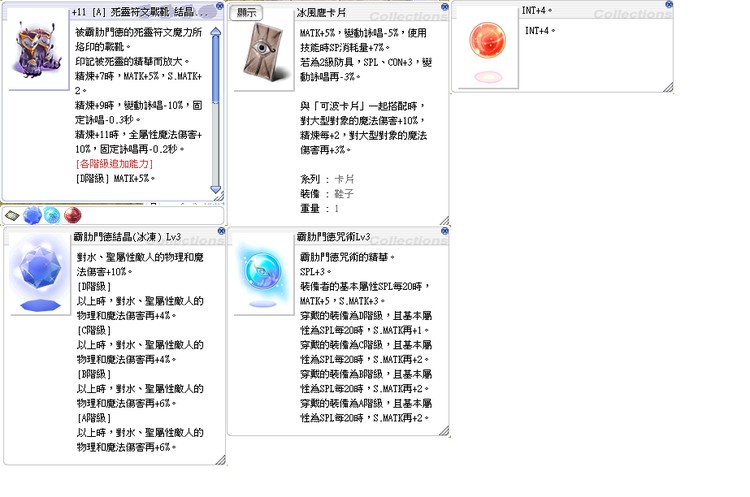Click the blue scrollbar thumb in boots window
Image resolution: width=750 pixels, height=497 pixels.
216,69
